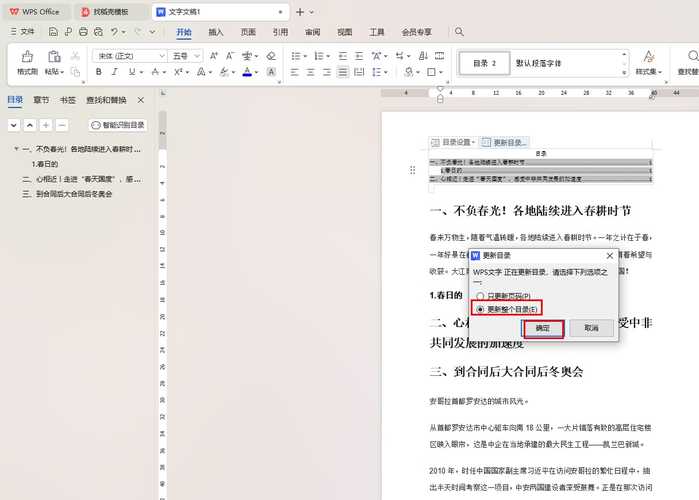This screenshot has width=699, height=500.
Task: Click the Format Painter (格式刷) icon
Action: (27, 57)
